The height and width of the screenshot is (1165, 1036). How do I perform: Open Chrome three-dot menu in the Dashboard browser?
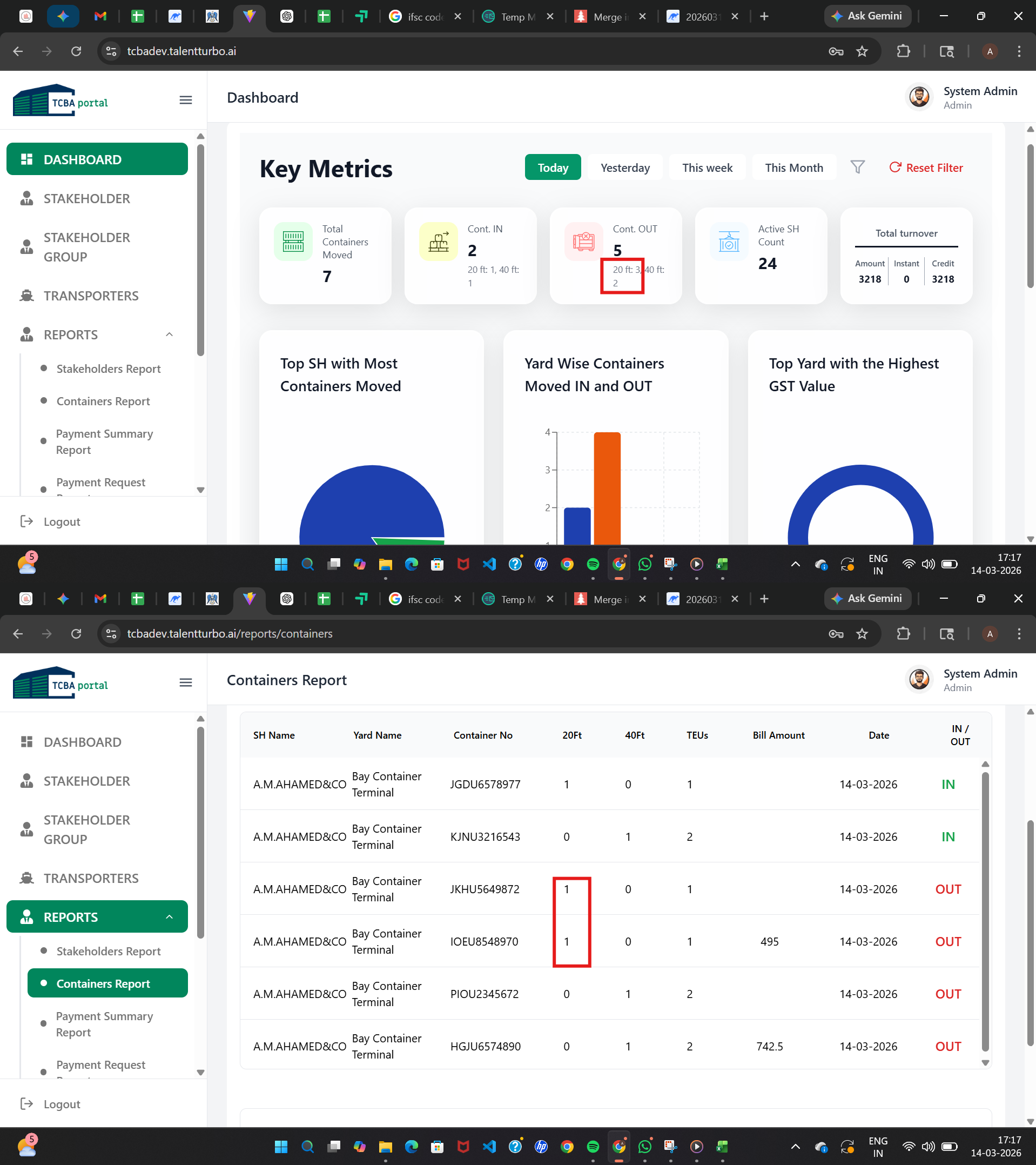1019,51
